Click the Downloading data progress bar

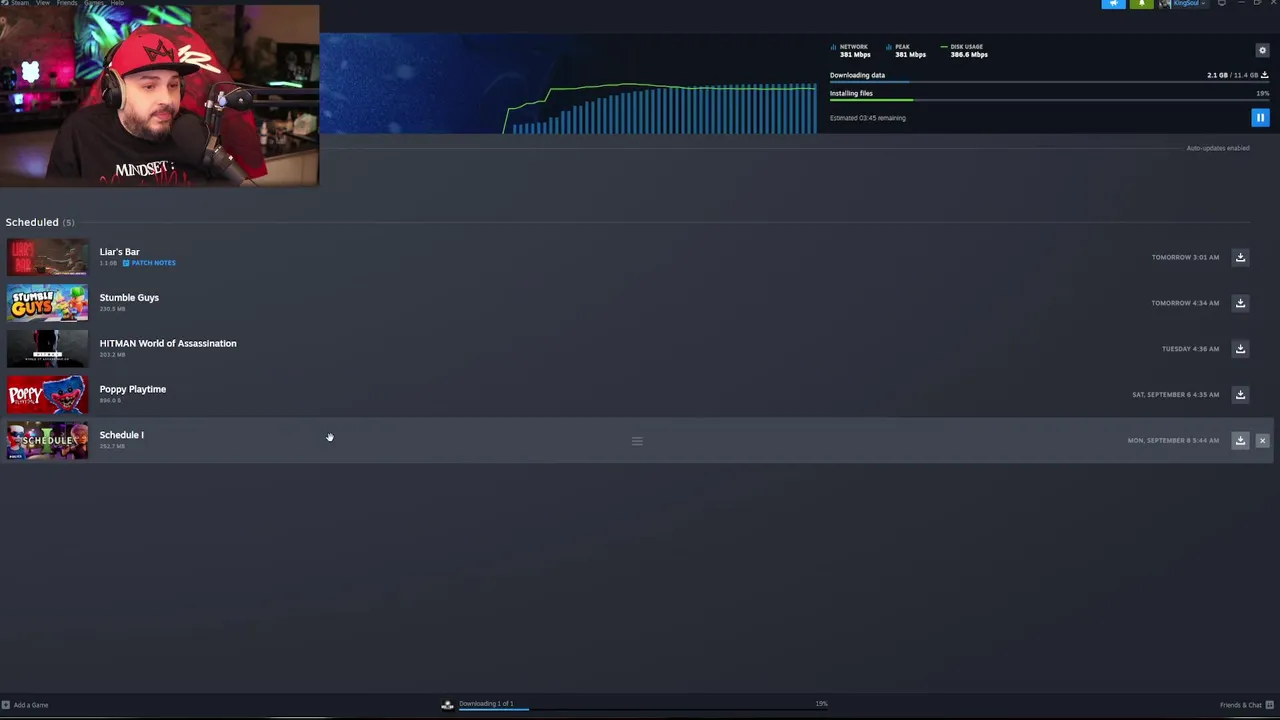[1049, 82]
